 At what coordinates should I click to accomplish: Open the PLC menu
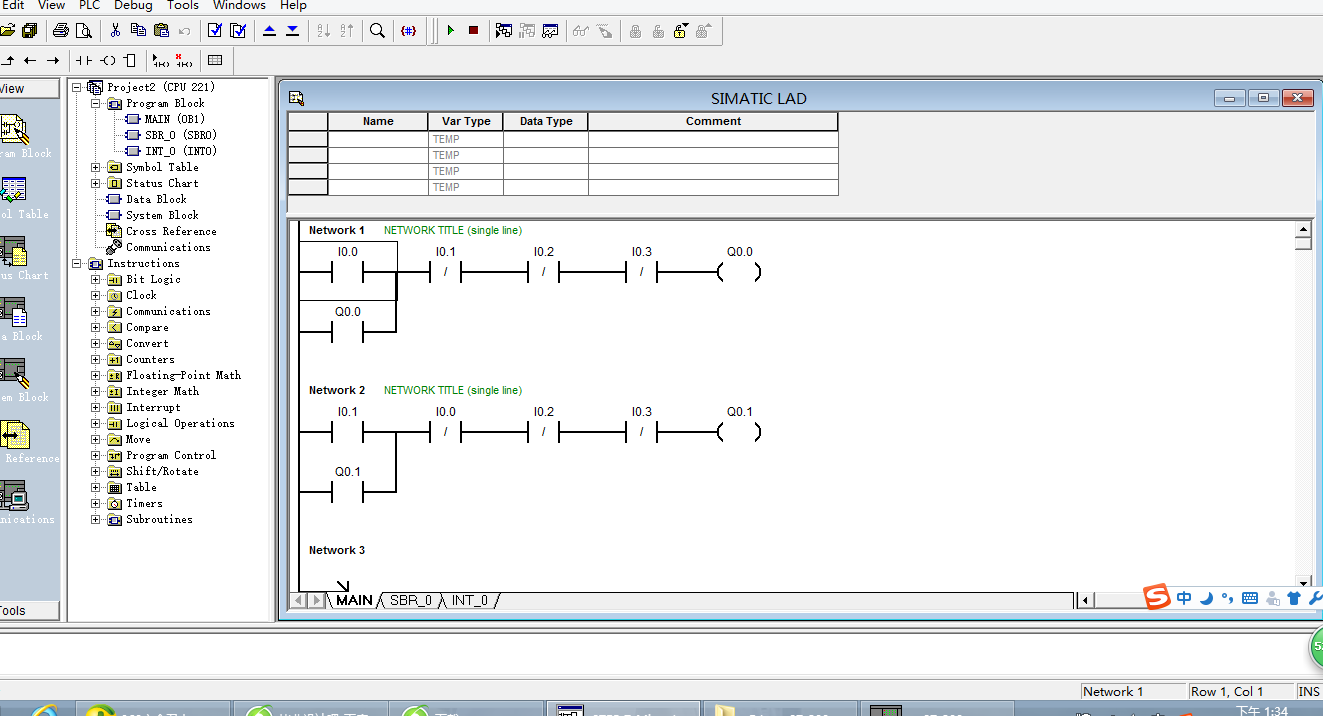click(x=90, y=5)
